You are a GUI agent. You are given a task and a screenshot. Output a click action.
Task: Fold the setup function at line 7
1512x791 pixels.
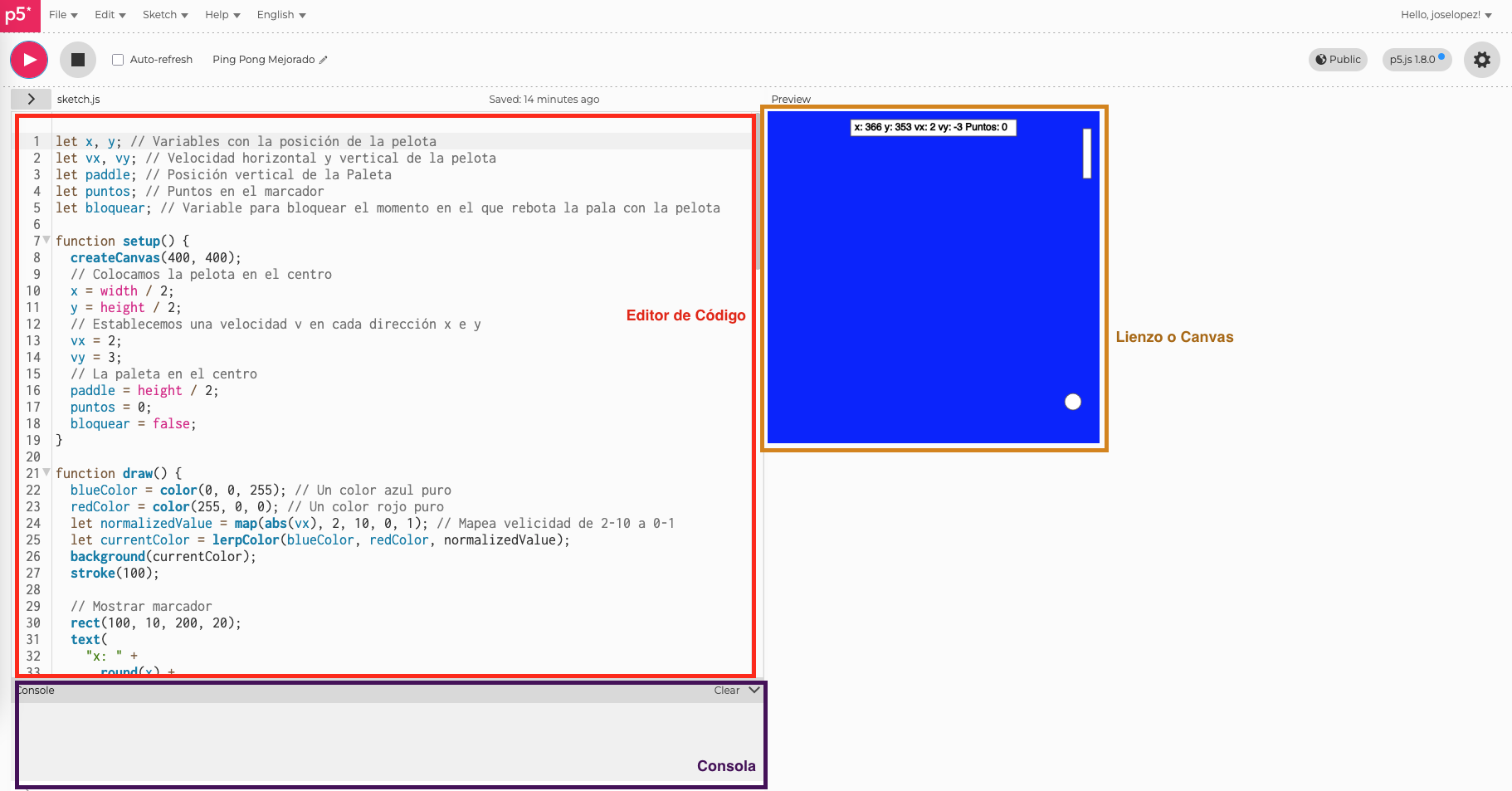click(x=46, y=240)
